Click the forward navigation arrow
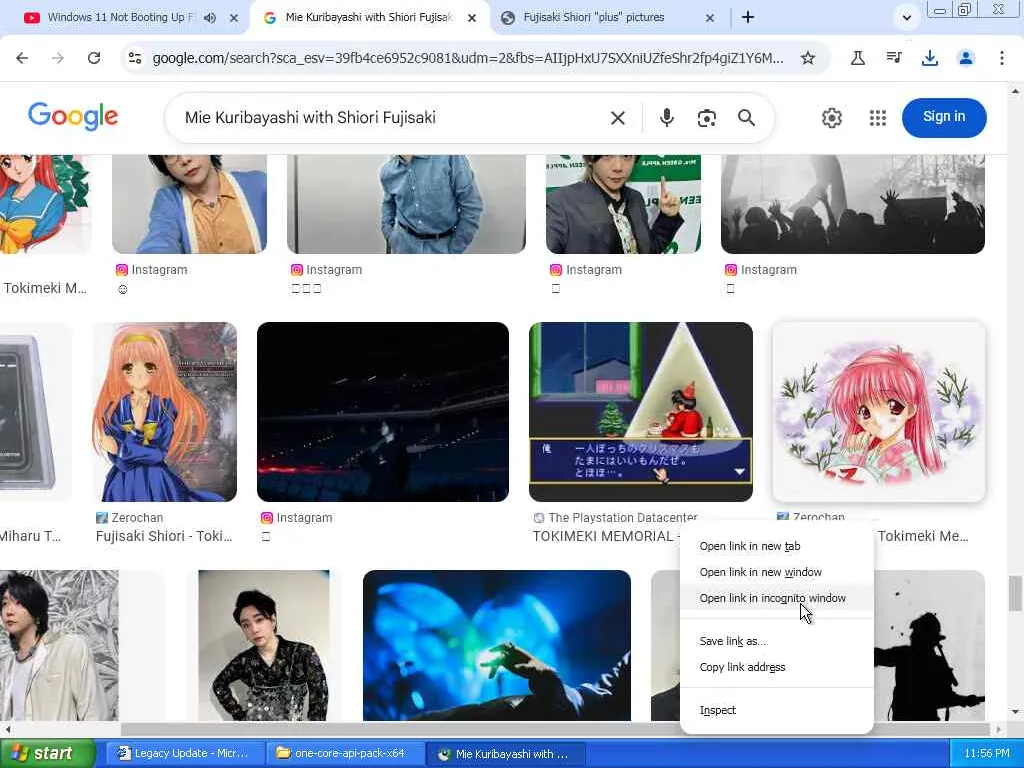Viewport: 1024px width, 768px height. (x=58, y=58)
